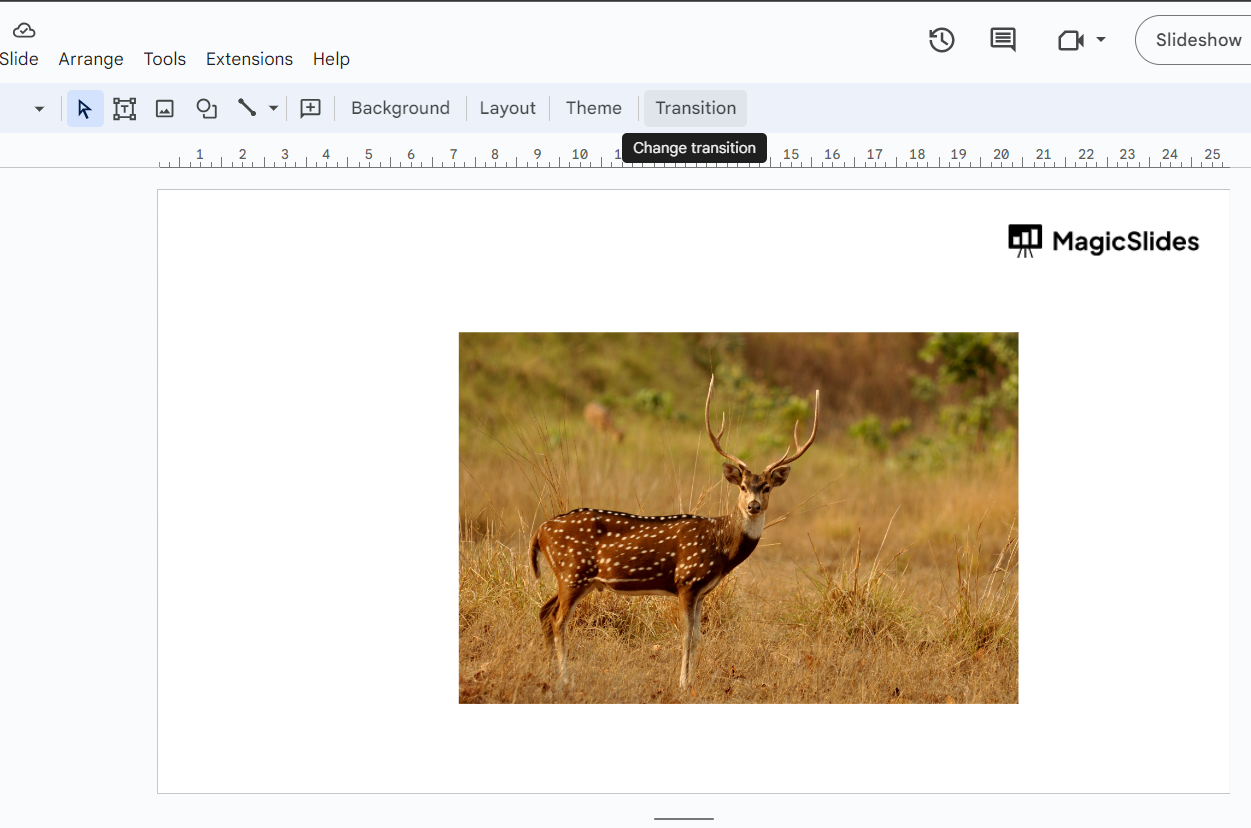Select the deer image on slide
Viewport: 1251px width, 828px height.
[x=738, y=518]
